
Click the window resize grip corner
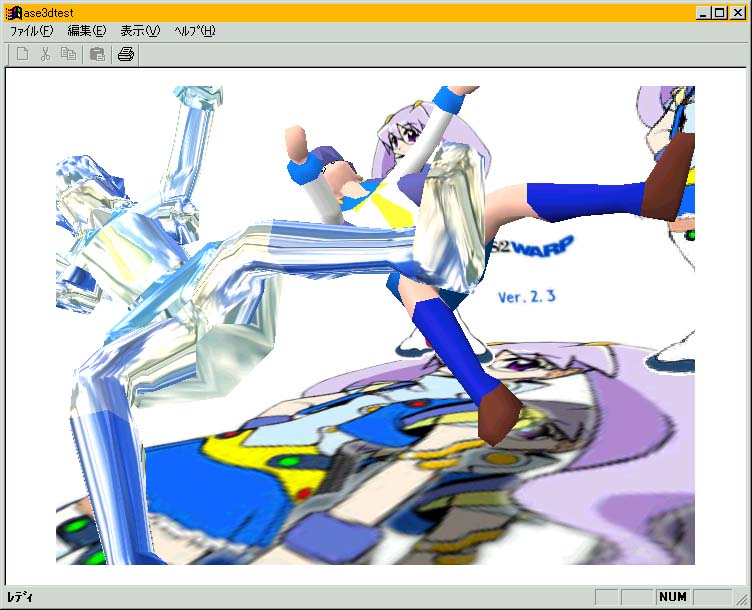[741, 598]
